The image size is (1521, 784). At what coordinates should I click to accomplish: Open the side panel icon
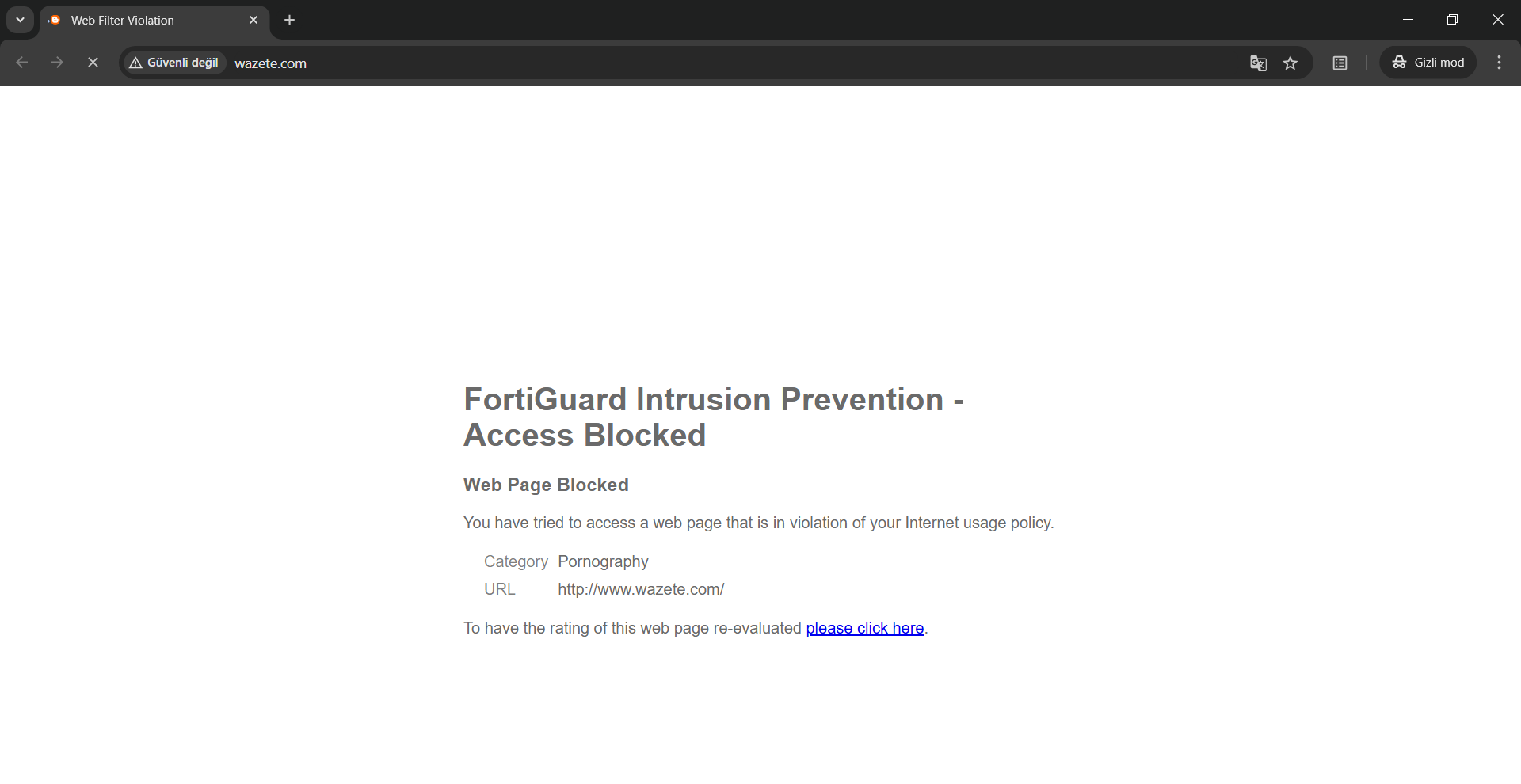(1340, 63)
